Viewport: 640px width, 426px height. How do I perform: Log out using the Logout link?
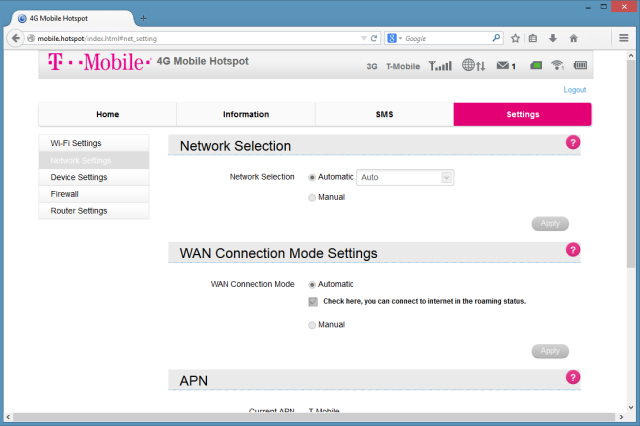pyautogui.click(x=575, y=90)
